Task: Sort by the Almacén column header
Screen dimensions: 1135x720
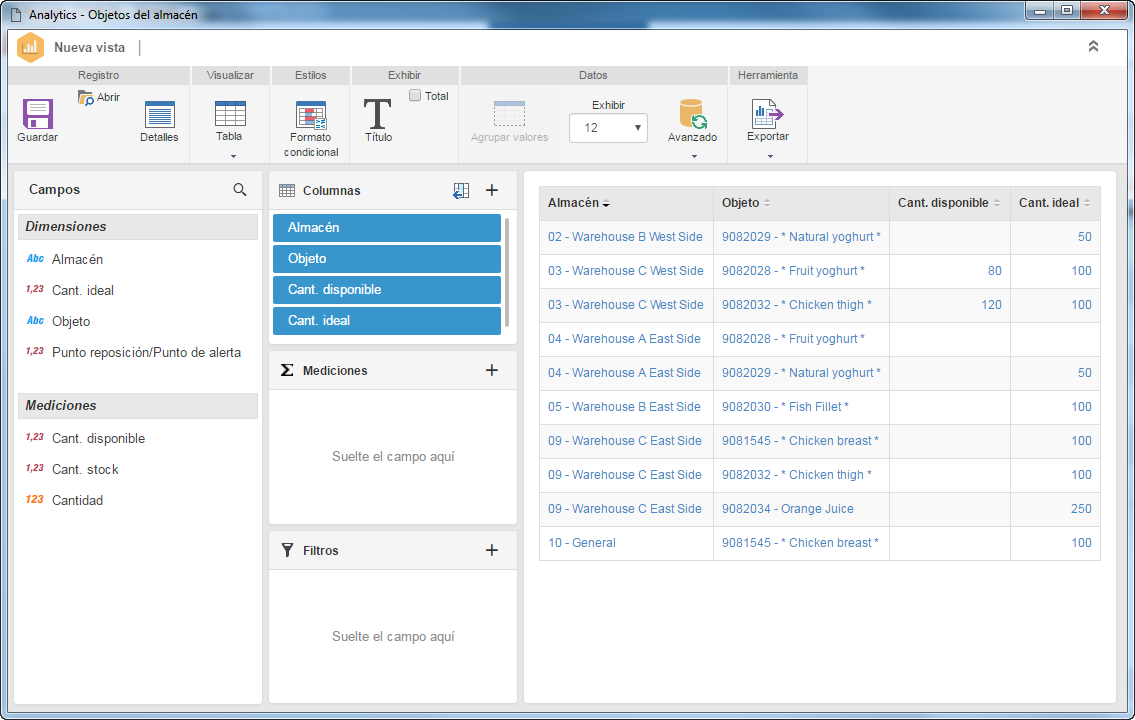Action: pyautogui.click(x=626, y=203)
